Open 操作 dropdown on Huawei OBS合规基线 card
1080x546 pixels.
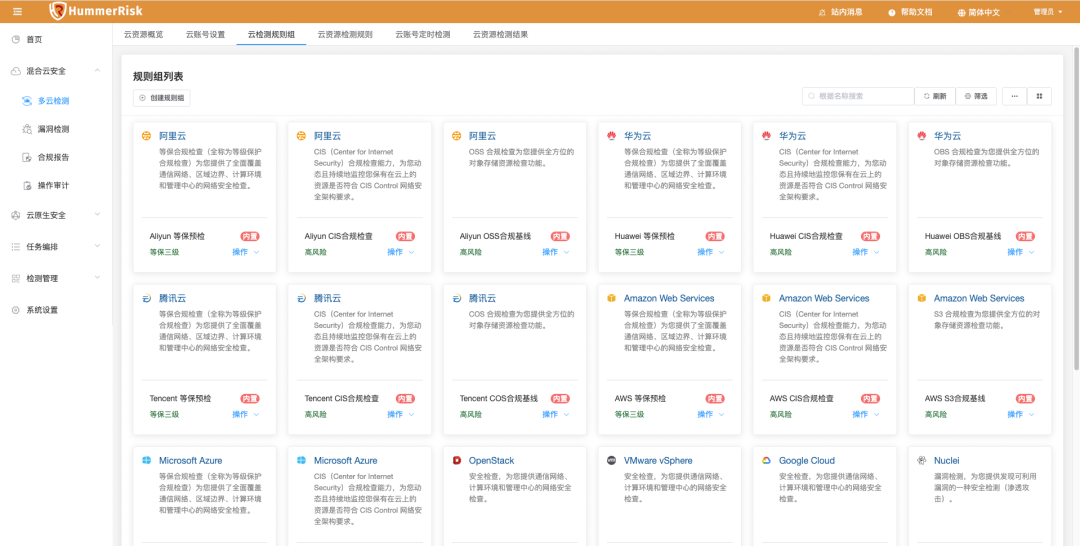click(1021, 252)
